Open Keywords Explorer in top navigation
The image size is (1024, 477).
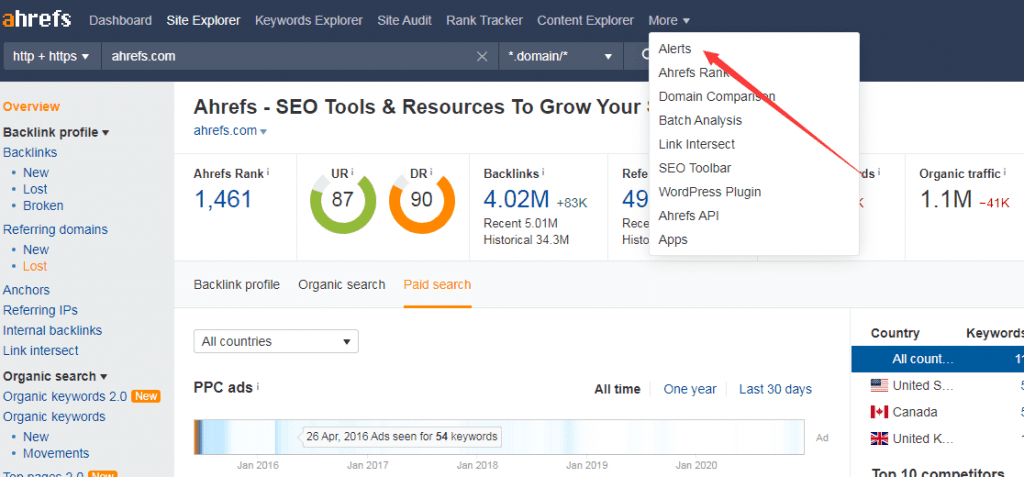(309, 21)
